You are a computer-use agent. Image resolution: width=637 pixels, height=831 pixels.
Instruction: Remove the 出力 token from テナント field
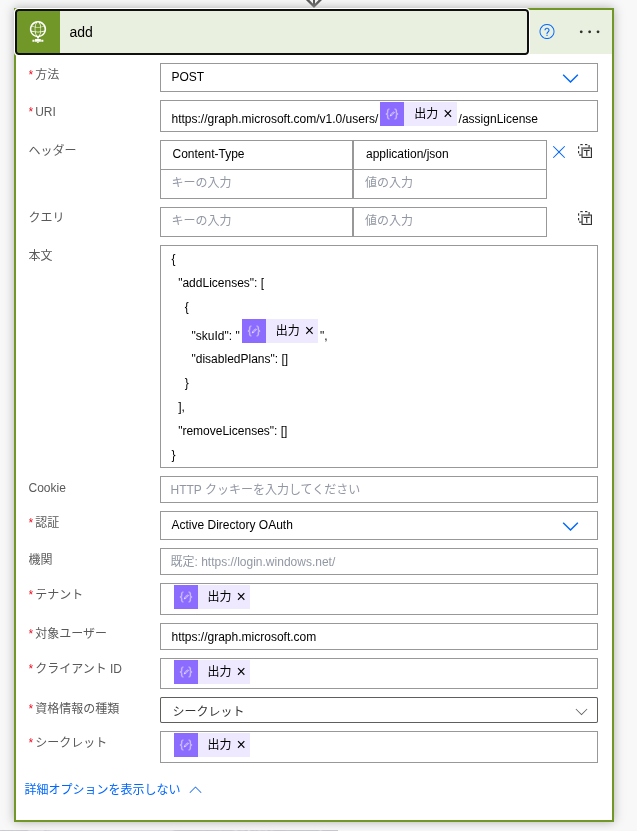(x=241, y=597)
